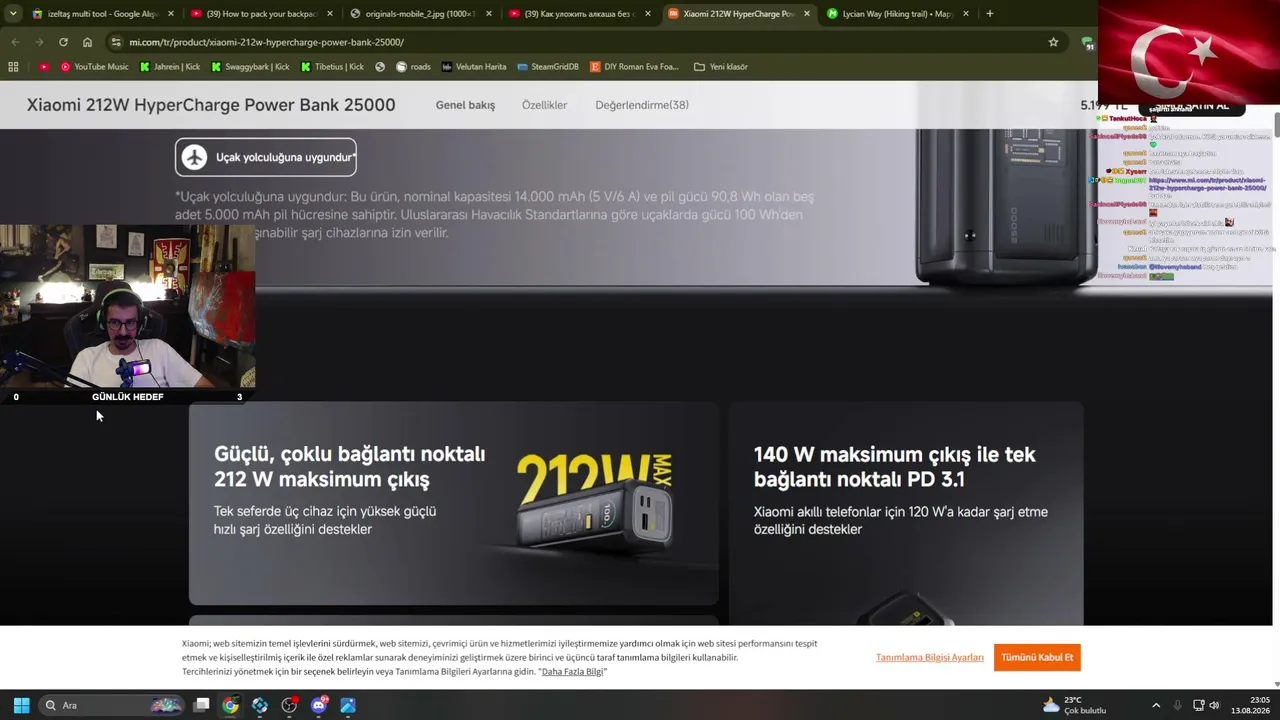Open the browser home page icon
The height and width of the screenshot is (720, 1280).
87,42
